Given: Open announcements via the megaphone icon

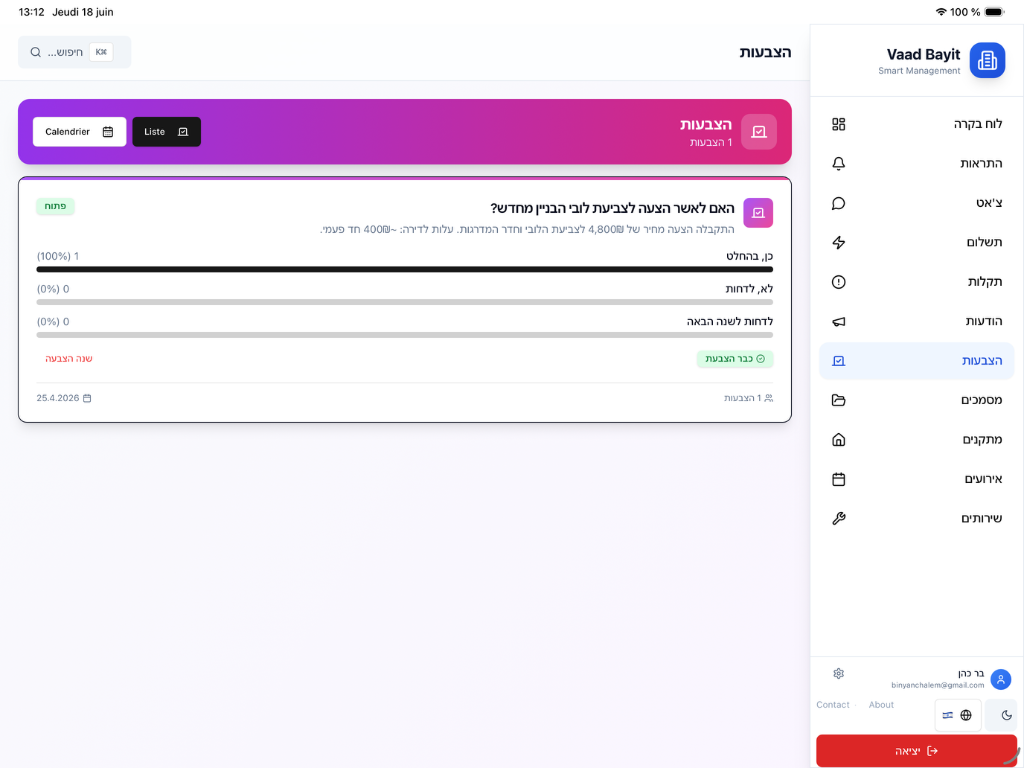Looking at the screenshot, I should [x=839, y=321].
